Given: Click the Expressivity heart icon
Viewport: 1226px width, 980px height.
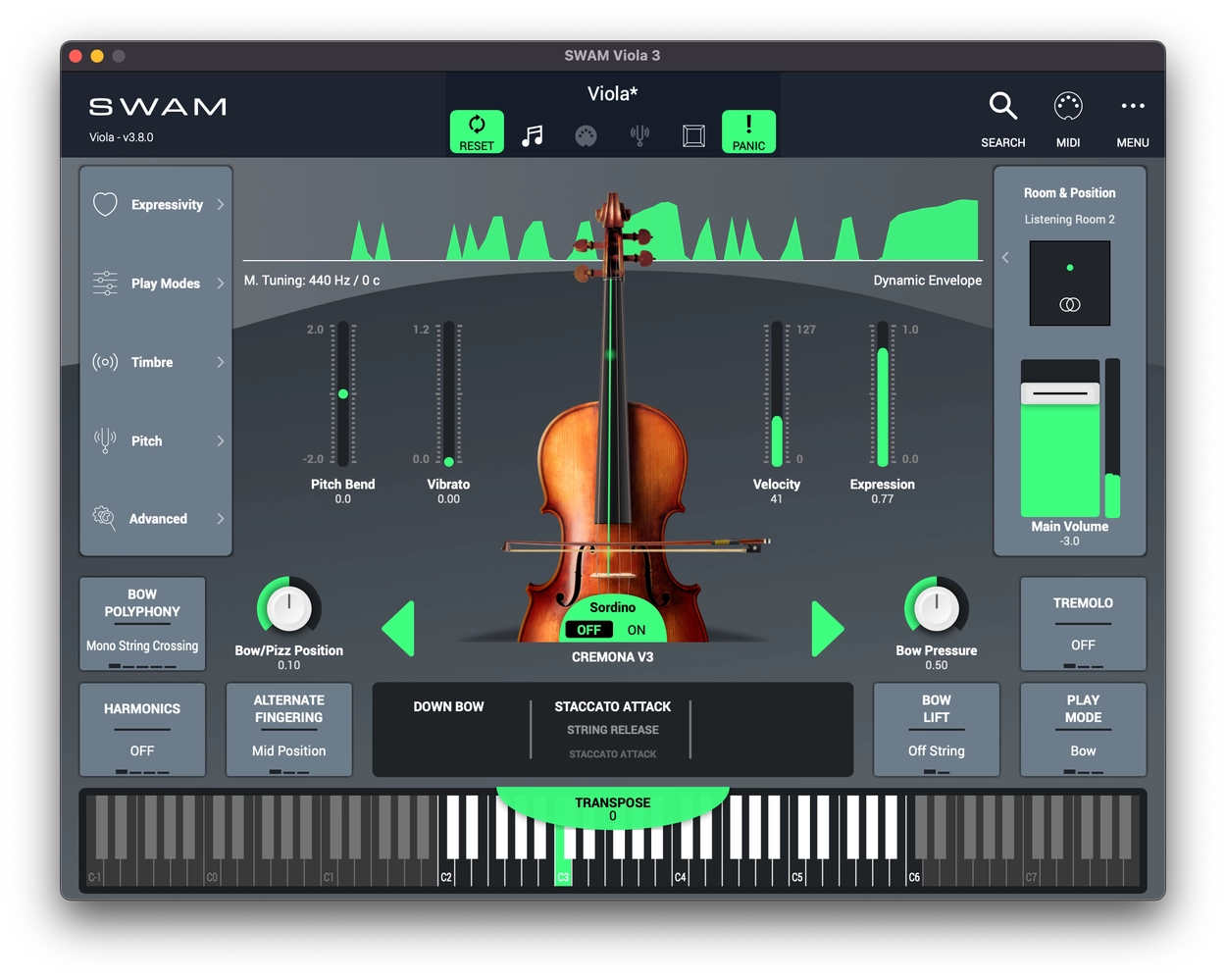Looking at the screenshot, I should (x=105, y=204).
